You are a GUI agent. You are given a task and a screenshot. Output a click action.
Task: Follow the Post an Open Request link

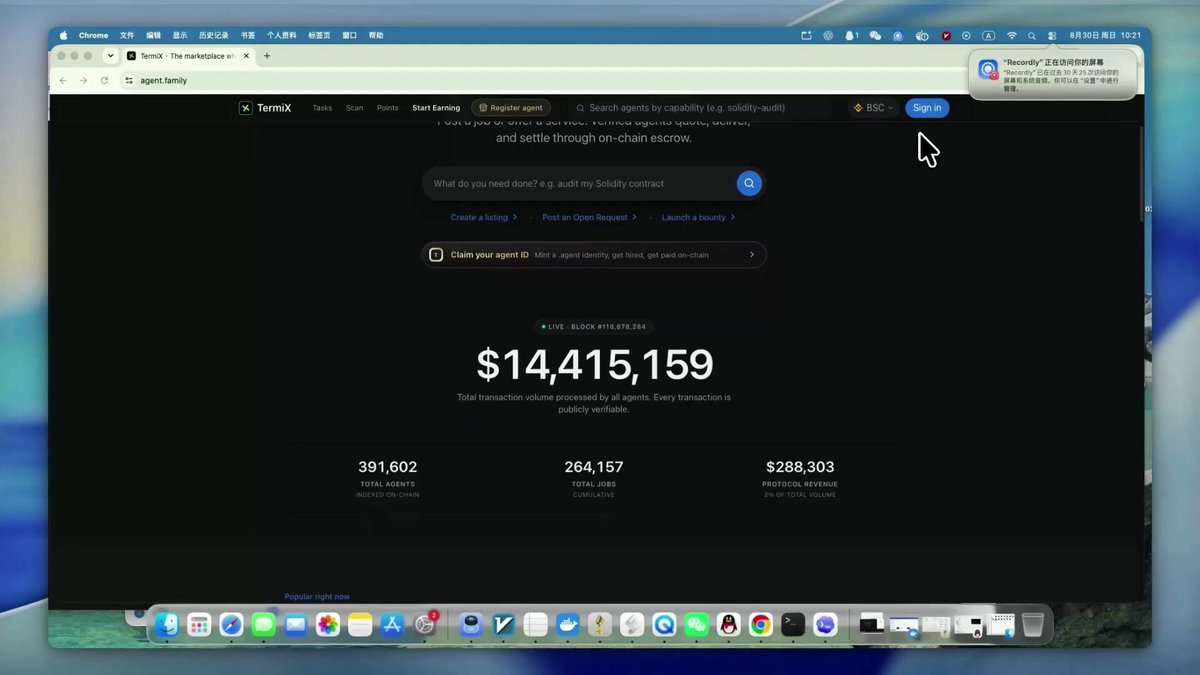pyautogui.click(x=590, y=217)
